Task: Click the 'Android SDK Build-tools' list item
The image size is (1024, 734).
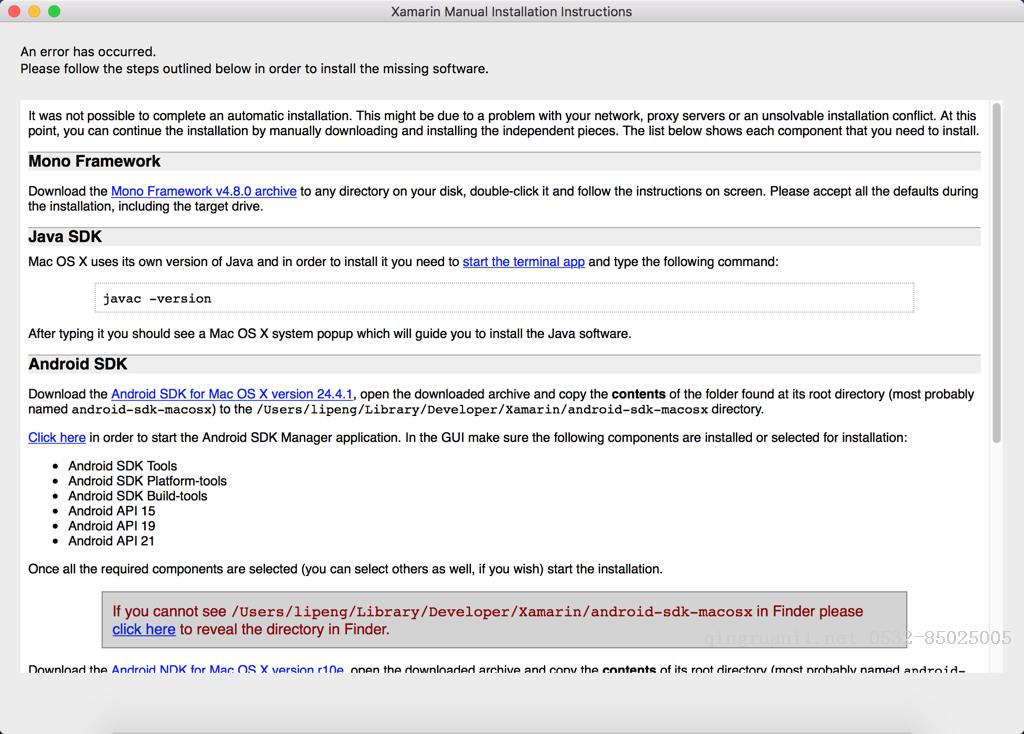Action: click(138, 496)
